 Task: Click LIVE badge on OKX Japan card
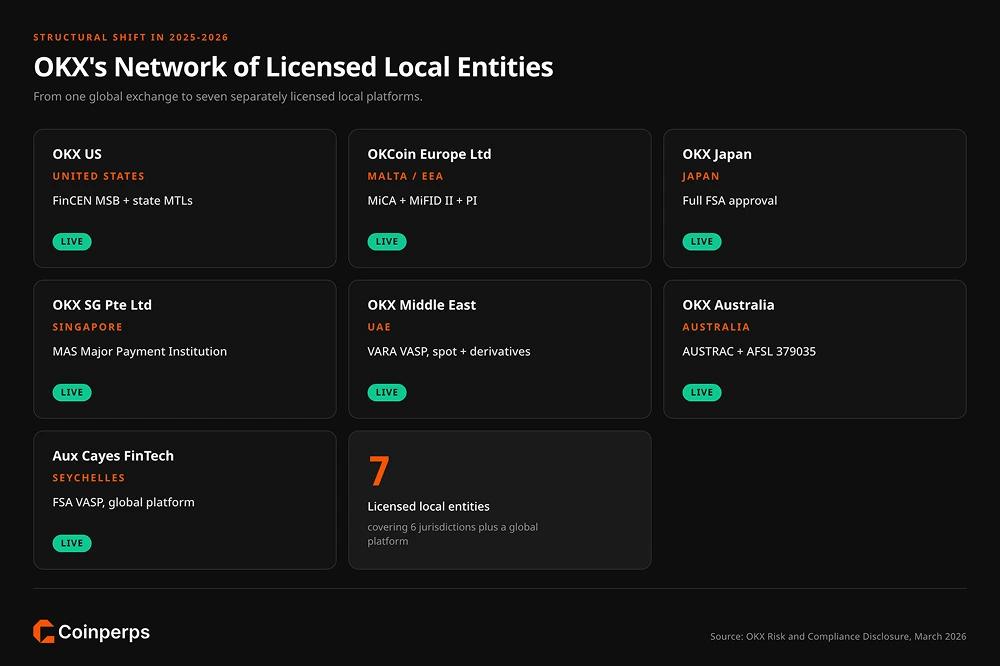(702, 242)
